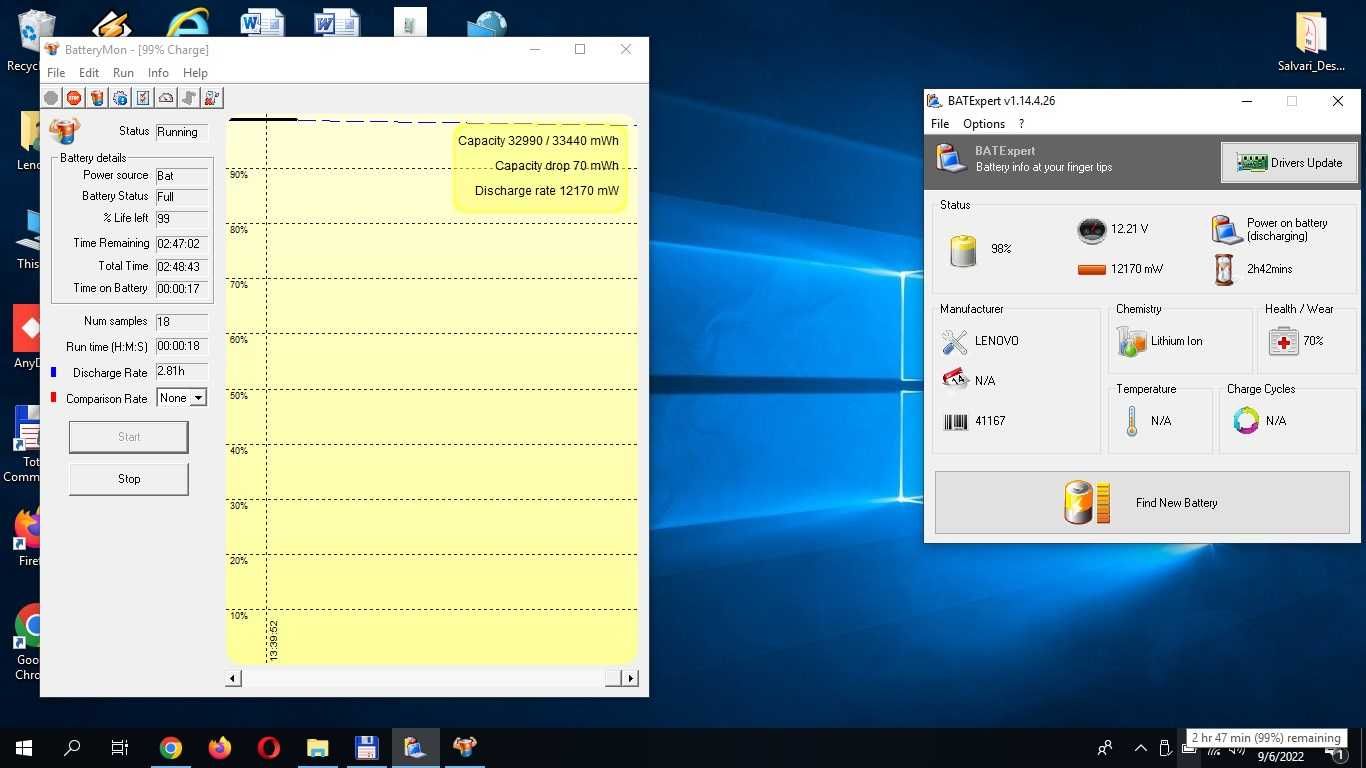Click the Find New Battery button

(1142, 503)
